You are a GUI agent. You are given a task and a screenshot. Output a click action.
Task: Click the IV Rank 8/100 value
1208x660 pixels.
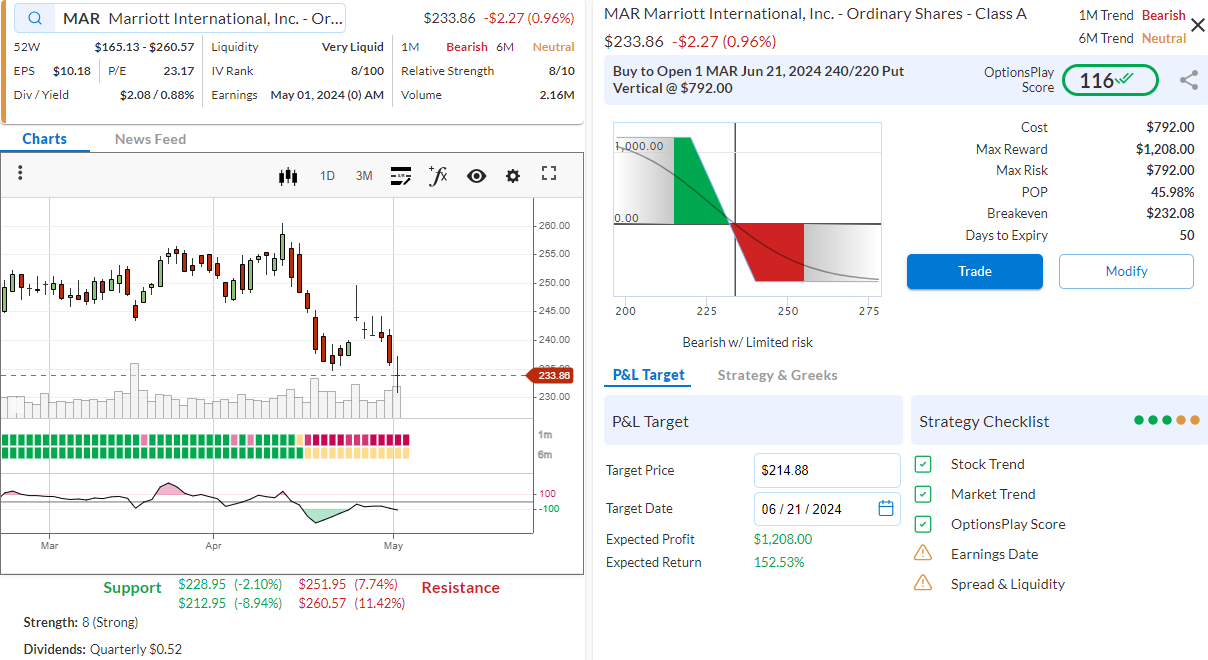tap(367, 71)
